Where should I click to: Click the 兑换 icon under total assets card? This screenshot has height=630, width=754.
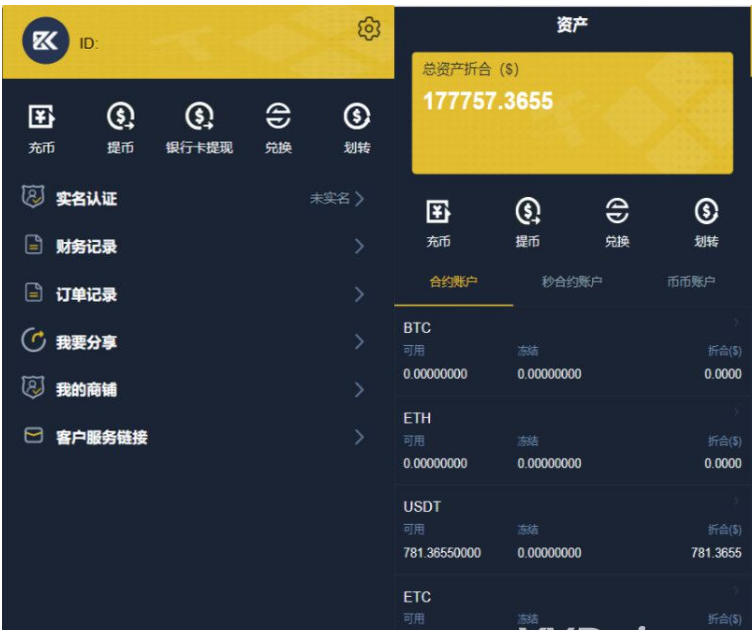pyautogui.click(x=617, y=212)
